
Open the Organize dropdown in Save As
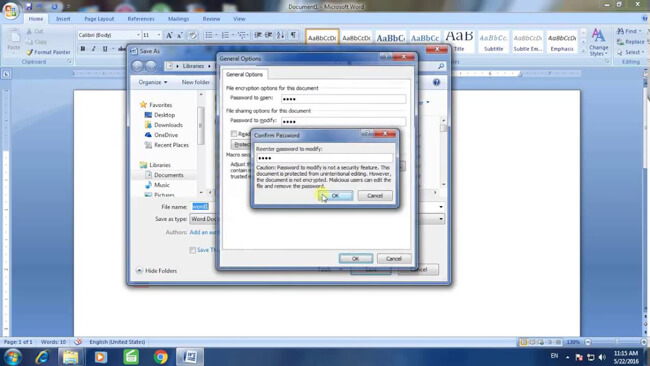(153, 82)
